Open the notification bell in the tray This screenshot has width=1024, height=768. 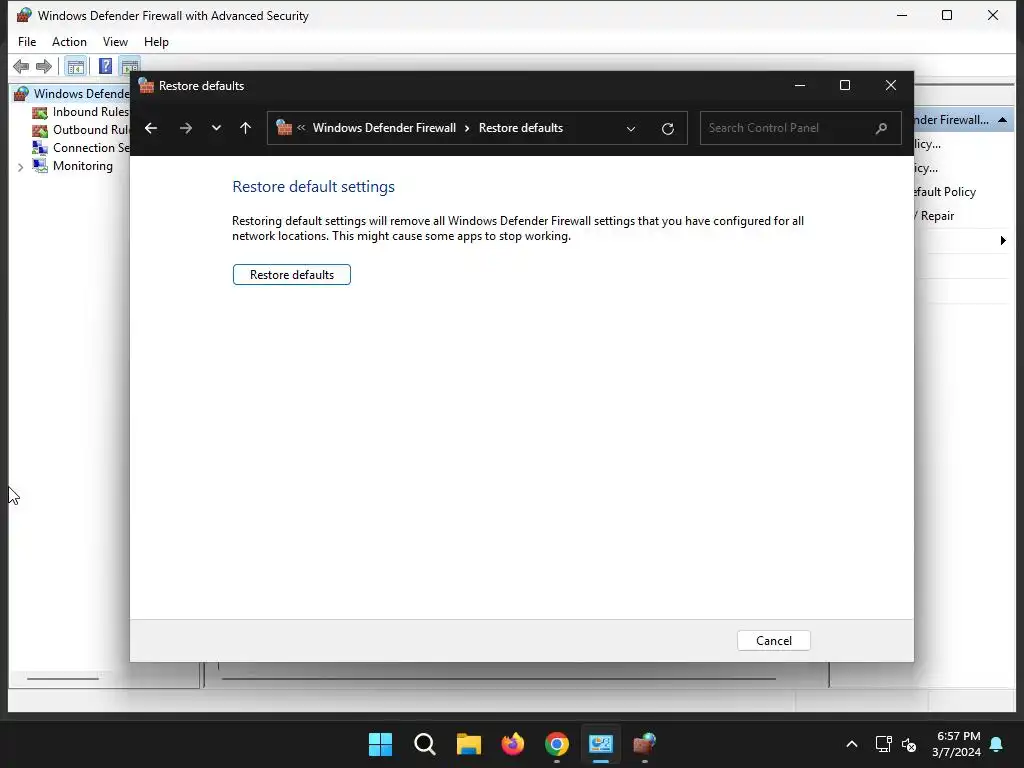pos(997,744)
